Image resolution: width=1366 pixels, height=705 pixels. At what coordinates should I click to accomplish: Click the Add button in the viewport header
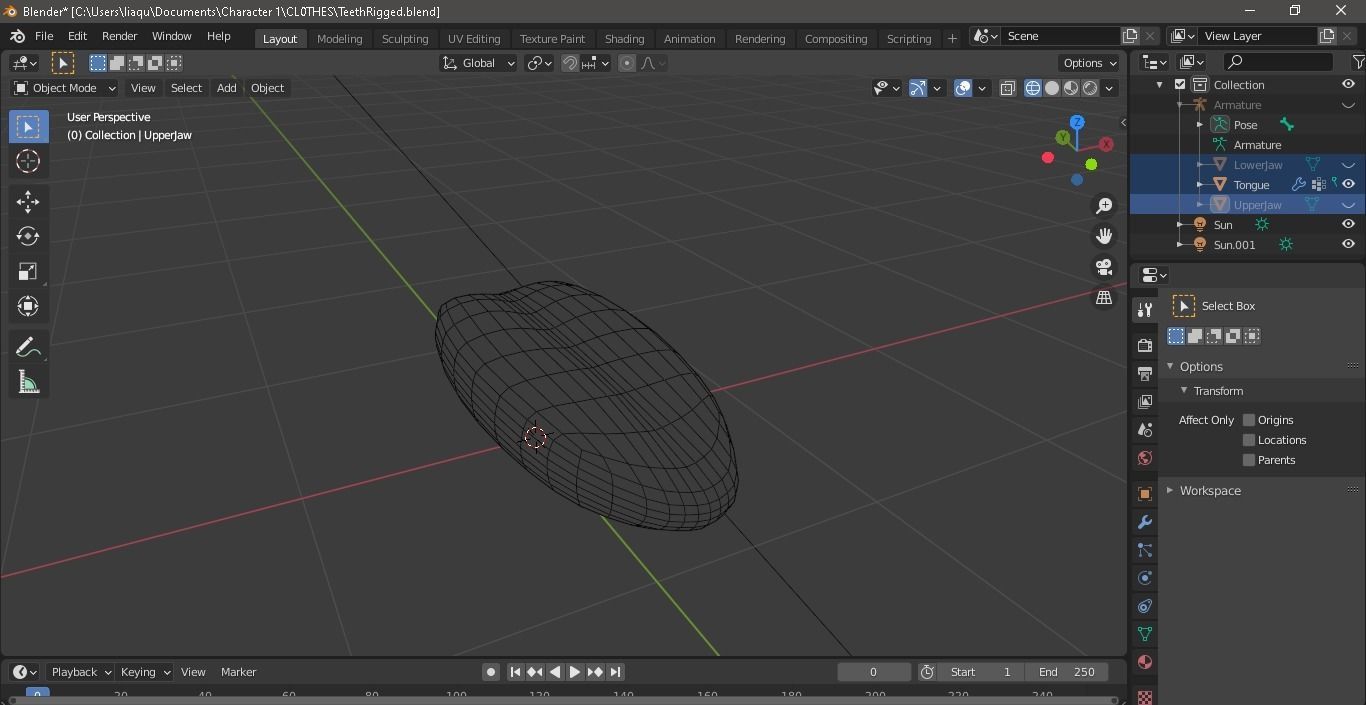[x=226, y=88]
